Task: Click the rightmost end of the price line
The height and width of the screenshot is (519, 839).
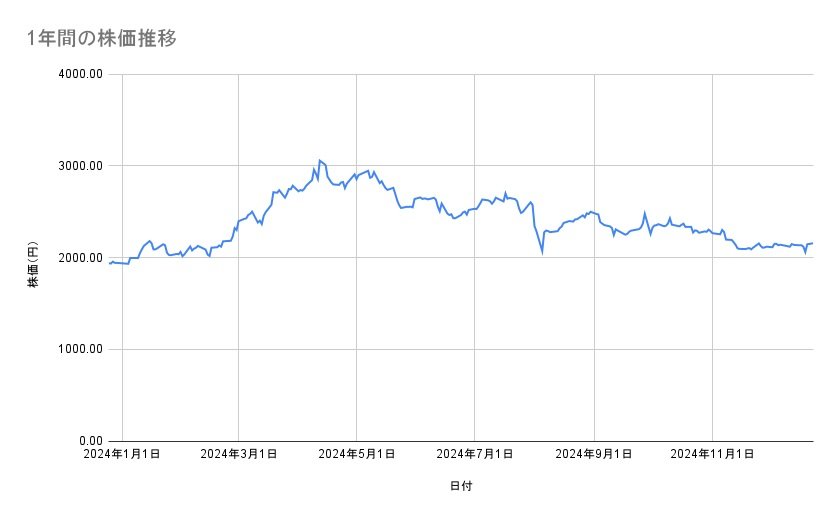Action: click(x=812, y=243)
